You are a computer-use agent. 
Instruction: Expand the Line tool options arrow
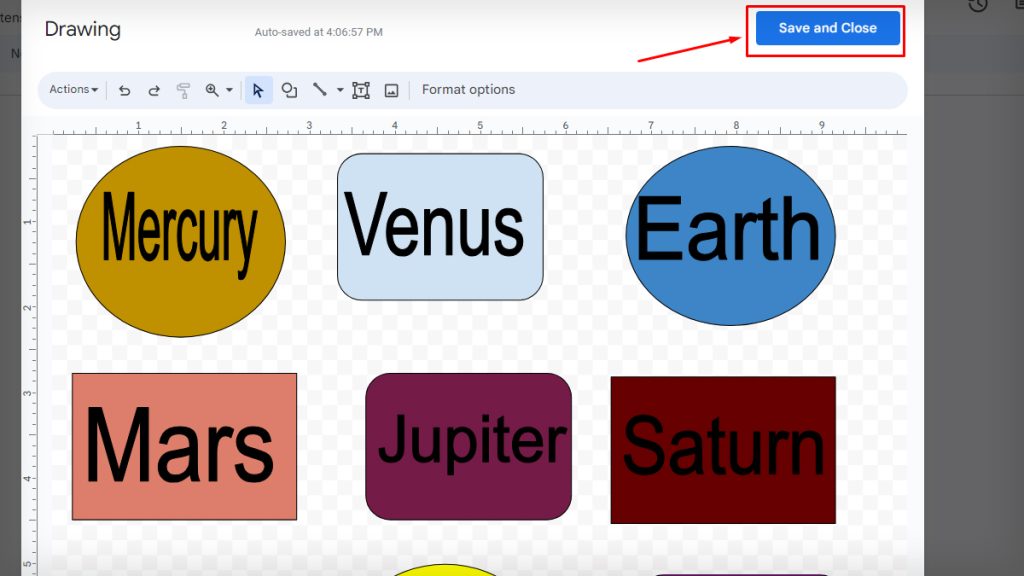(340, 90)
